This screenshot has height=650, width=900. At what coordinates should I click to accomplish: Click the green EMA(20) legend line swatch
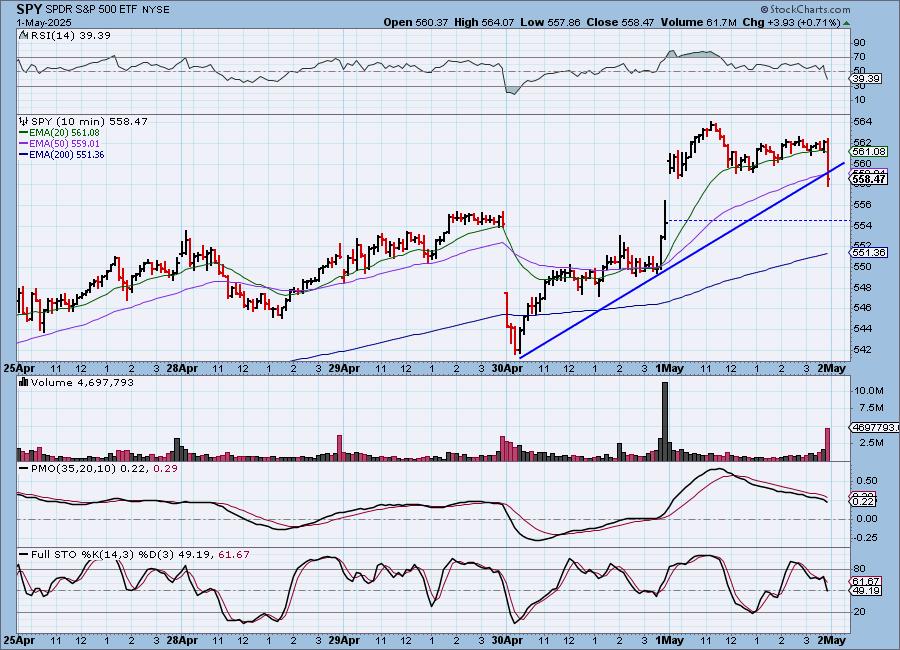click(23, 133)
